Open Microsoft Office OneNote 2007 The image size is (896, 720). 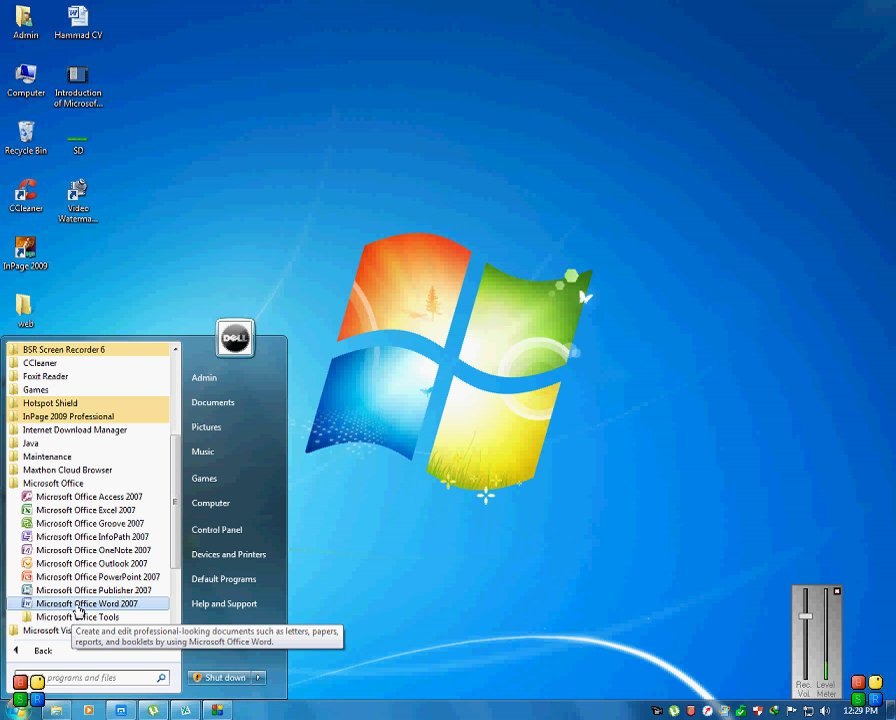tap(88, 550)
